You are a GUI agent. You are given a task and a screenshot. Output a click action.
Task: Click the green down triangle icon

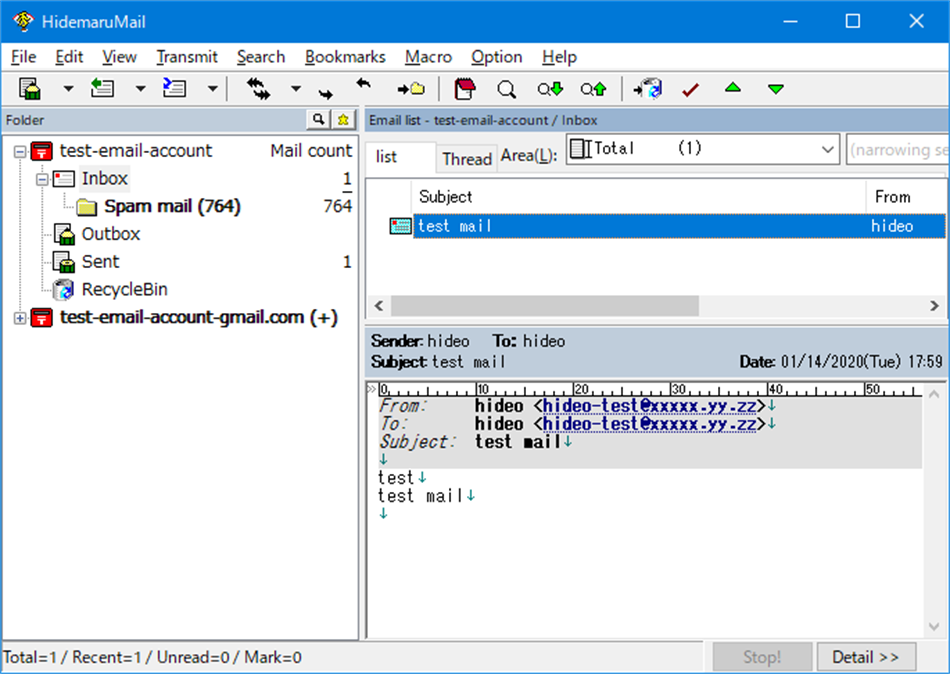776,90
